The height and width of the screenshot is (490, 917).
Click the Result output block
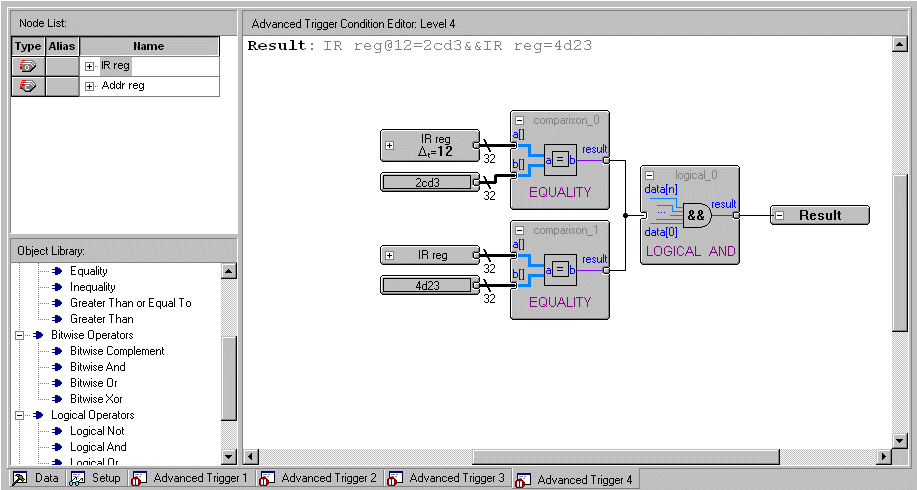(x=819, y=215)
